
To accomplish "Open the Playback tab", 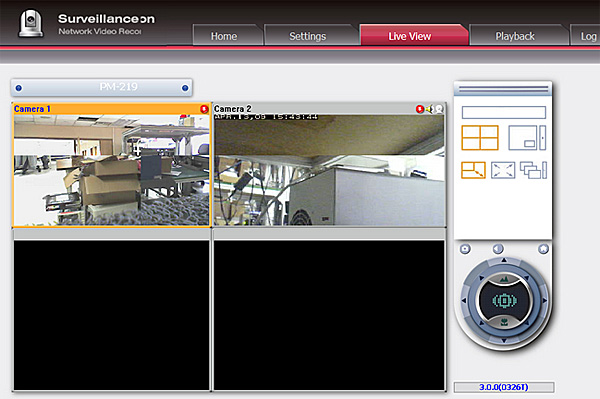I will (x=515, y=36).
